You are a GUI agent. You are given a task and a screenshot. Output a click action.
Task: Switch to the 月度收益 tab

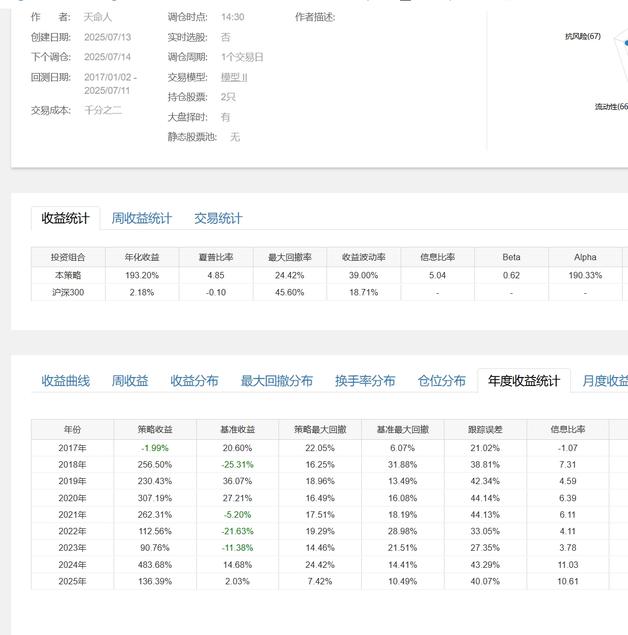(x=604, y=381)
